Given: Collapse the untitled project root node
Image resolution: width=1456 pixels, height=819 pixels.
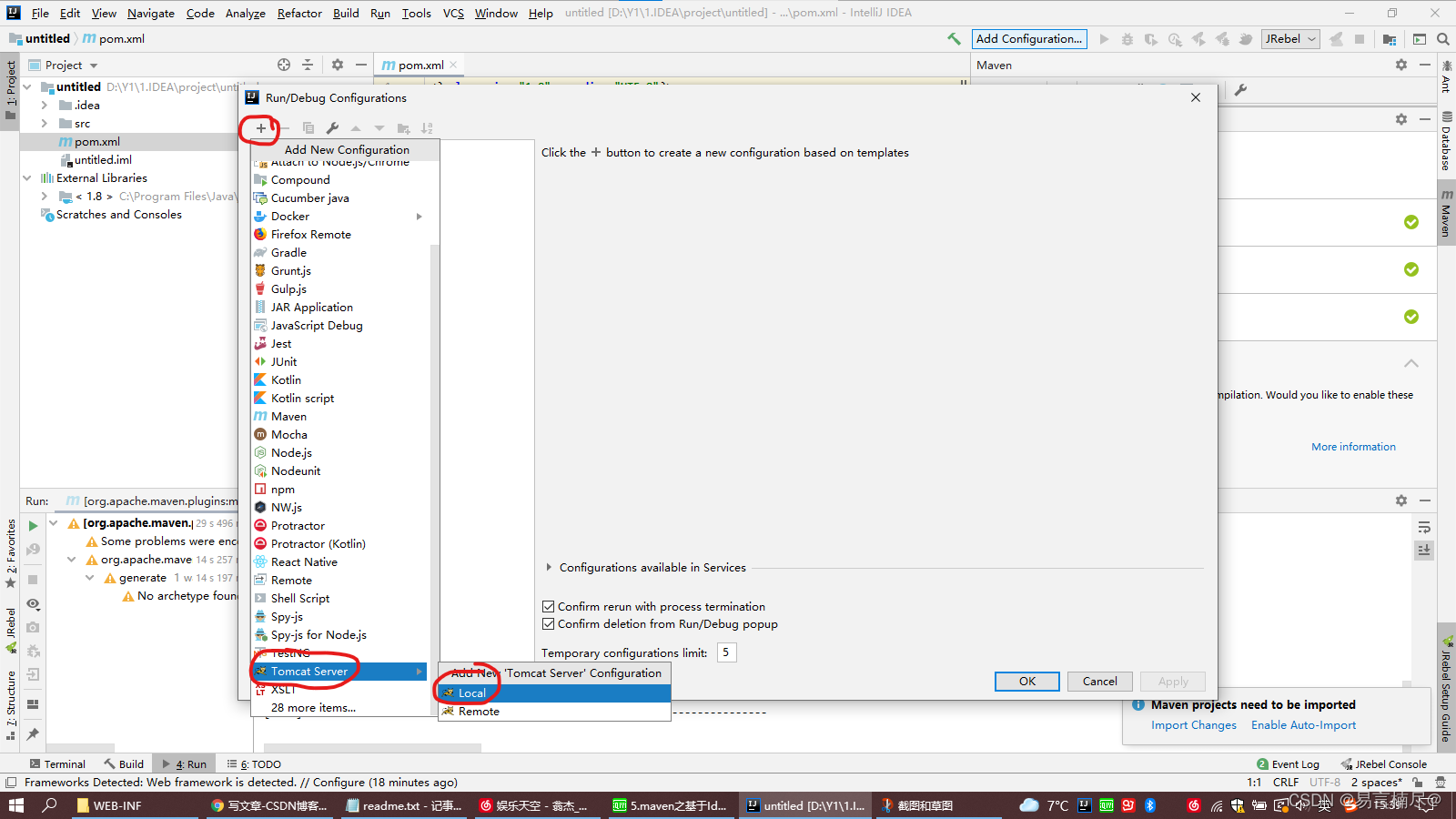Looking at the screenshot, I should [27, 87].
